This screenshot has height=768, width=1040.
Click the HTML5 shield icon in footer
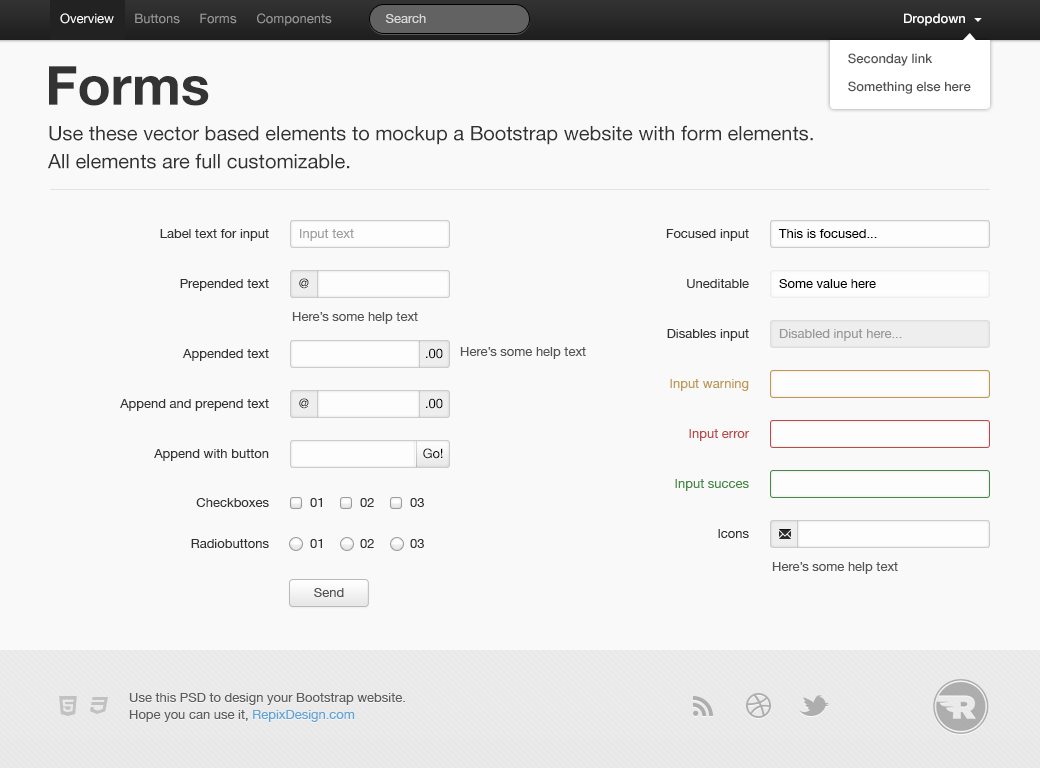pos(68,706)
